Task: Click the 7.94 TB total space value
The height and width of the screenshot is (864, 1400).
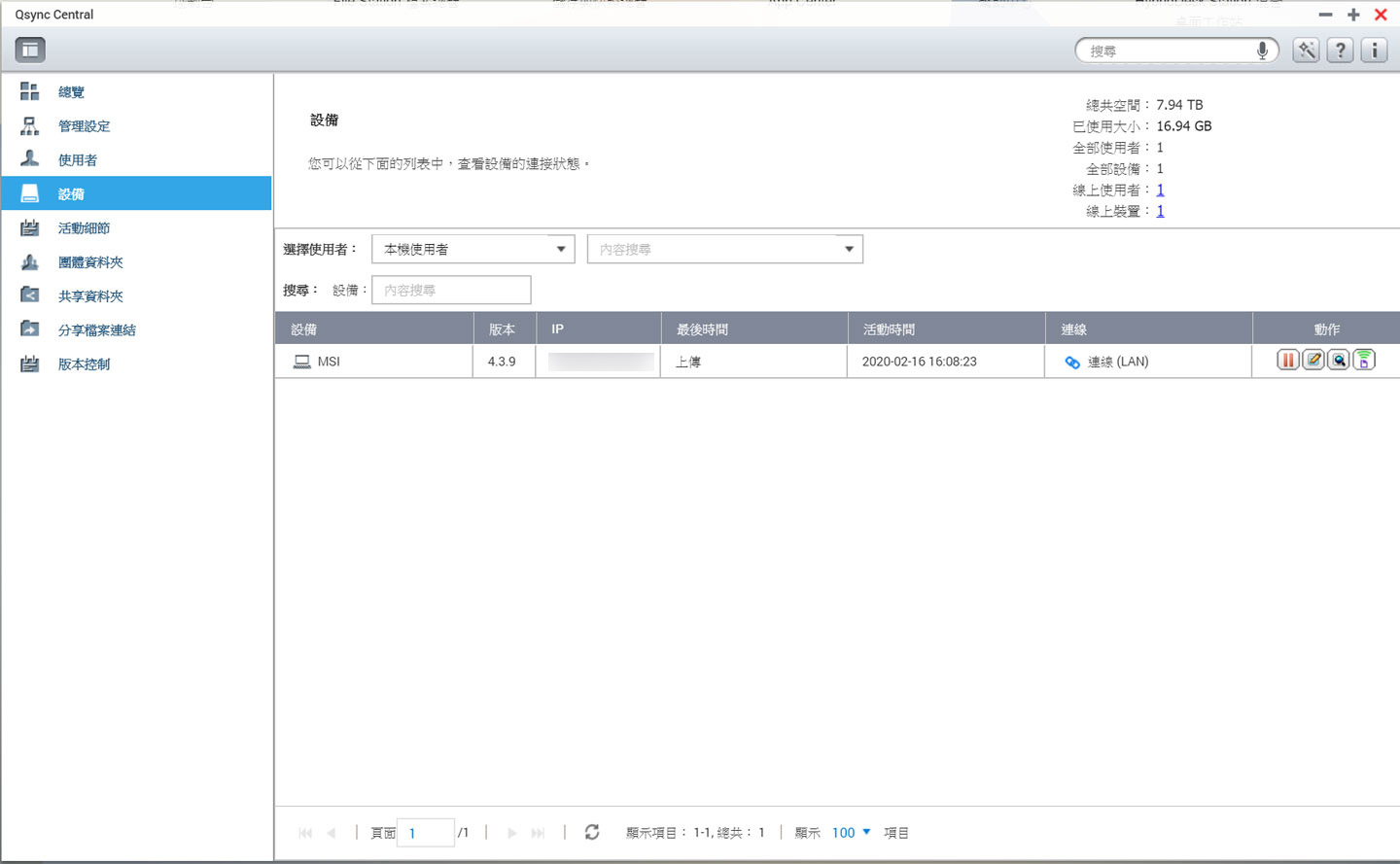Action: coord(1179,105)
